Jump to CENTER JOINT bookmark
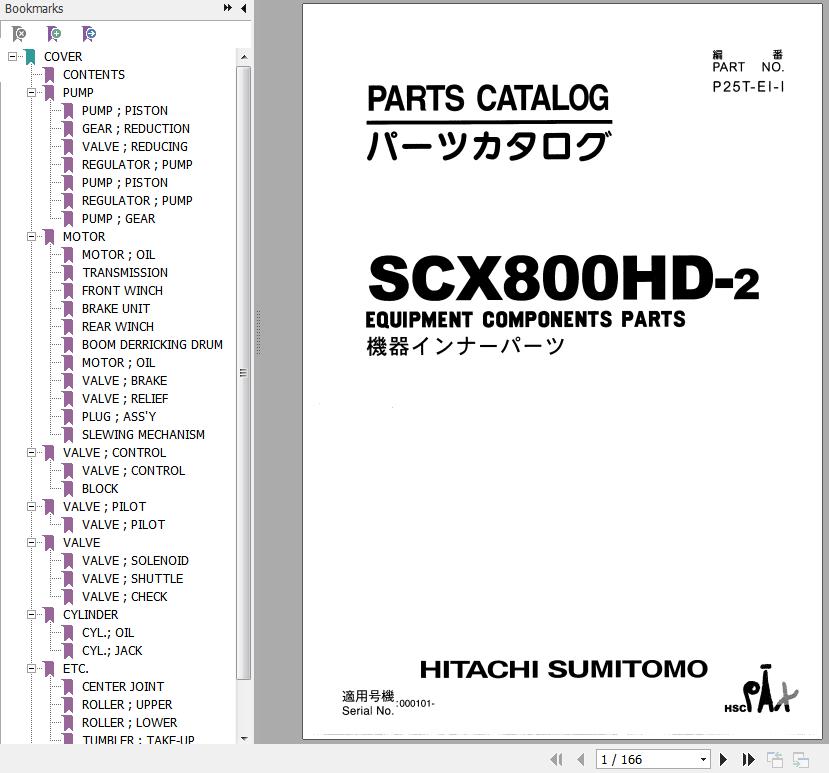 click(123, 686)
